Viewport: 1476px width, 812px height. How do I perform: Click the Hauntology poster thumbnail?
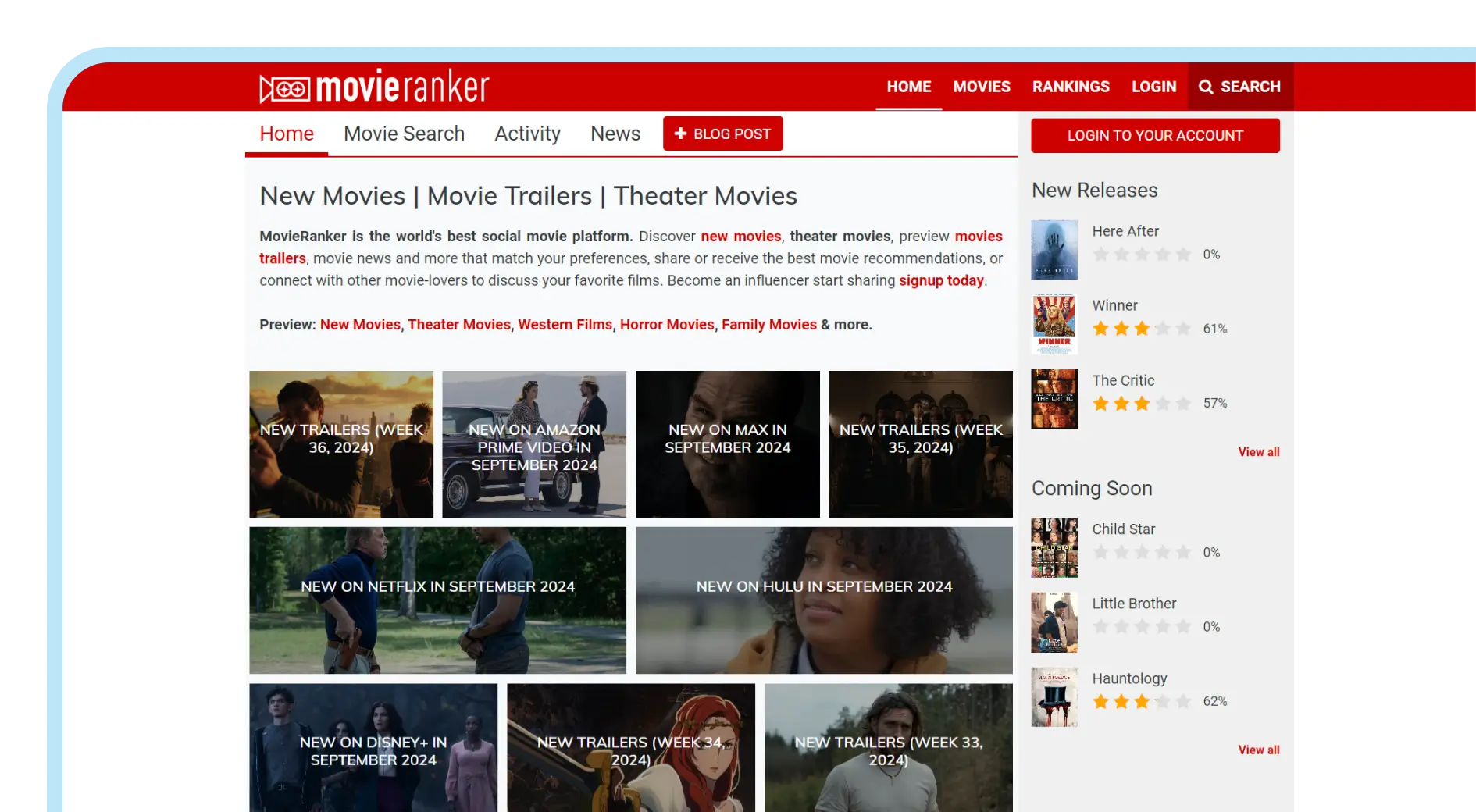point(1054,697)
